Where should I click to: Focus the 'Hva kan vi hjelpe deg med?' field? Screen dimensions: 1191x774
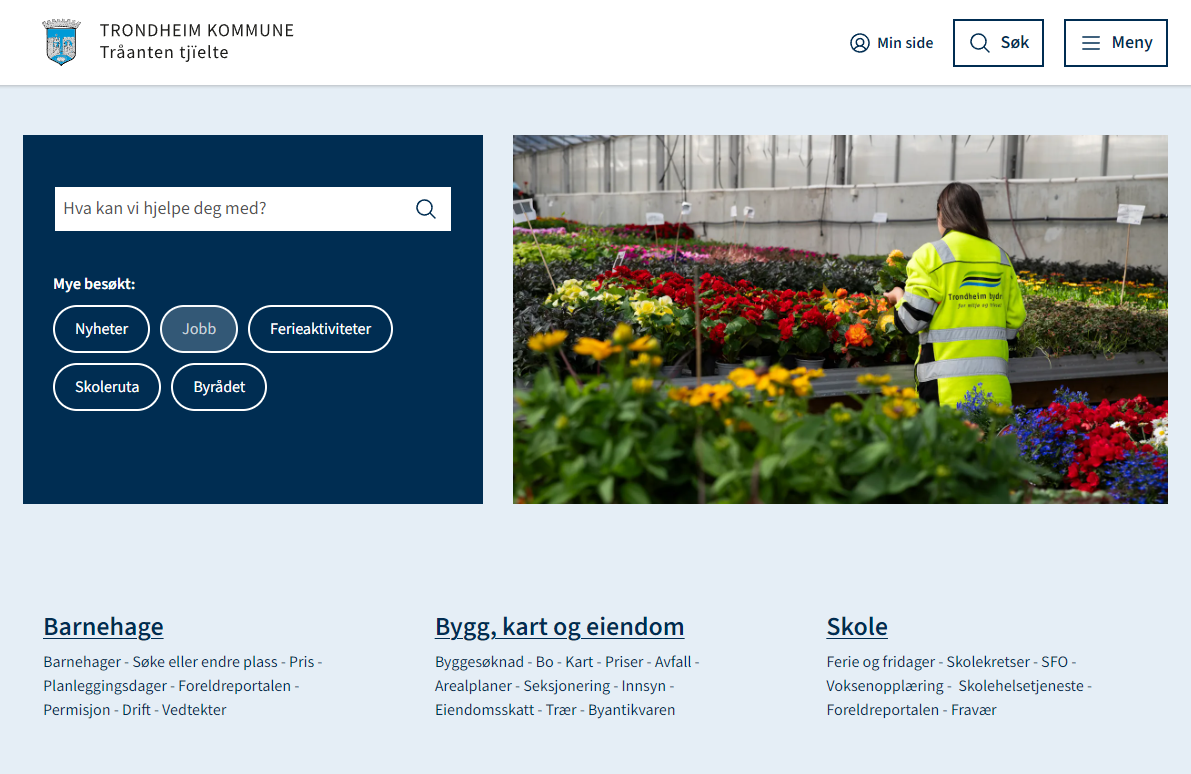pyautogui.click(x=253, y=209)
